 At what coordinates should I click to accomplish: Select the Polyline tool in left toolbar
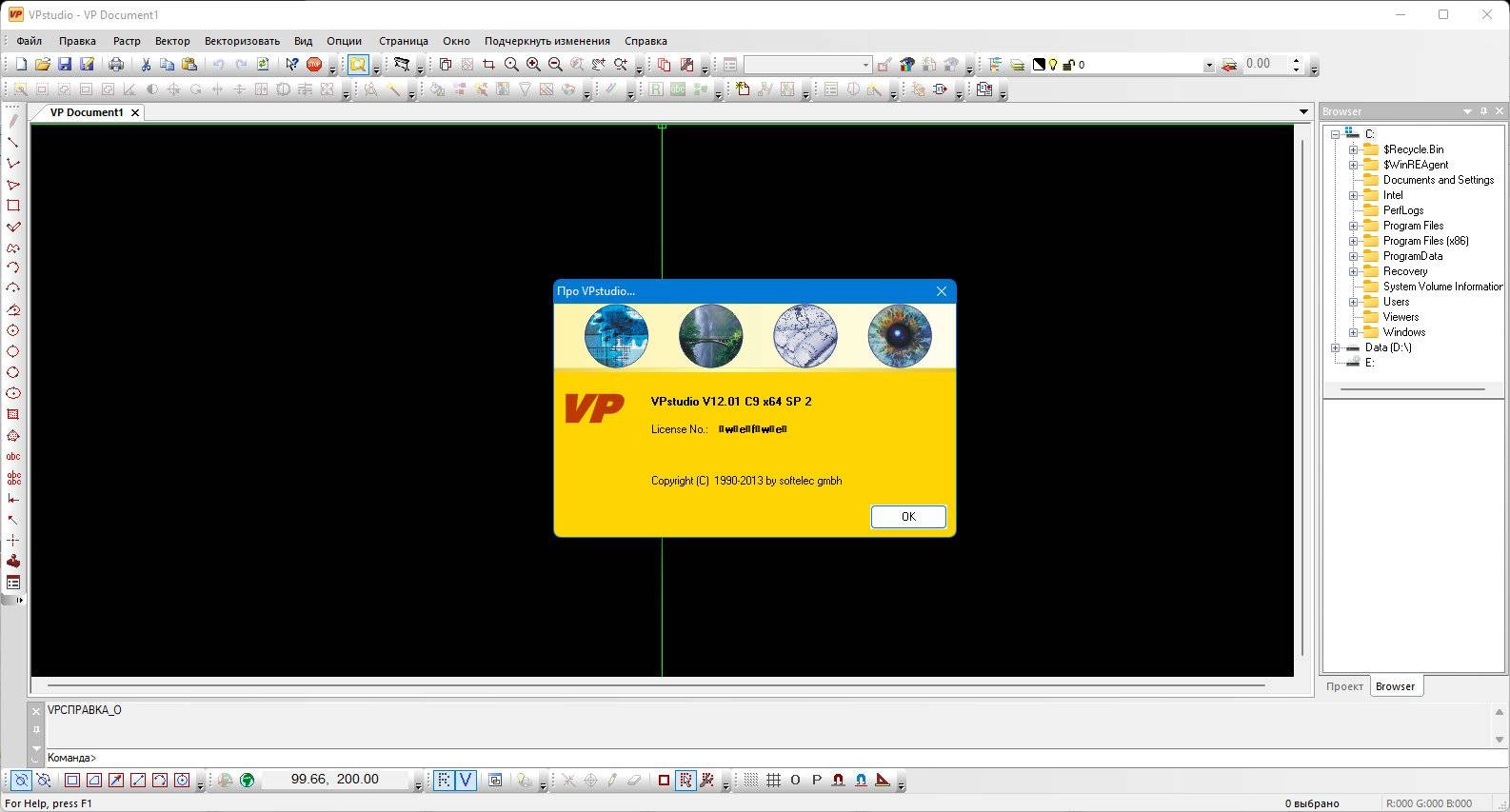(x=13, y=163)
